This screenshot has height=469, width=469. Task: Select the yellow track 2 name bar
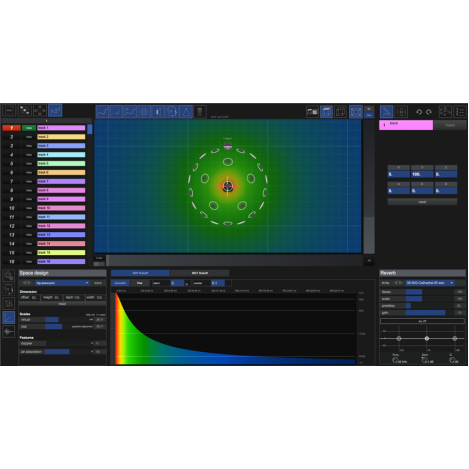click(x=61, y=137)
